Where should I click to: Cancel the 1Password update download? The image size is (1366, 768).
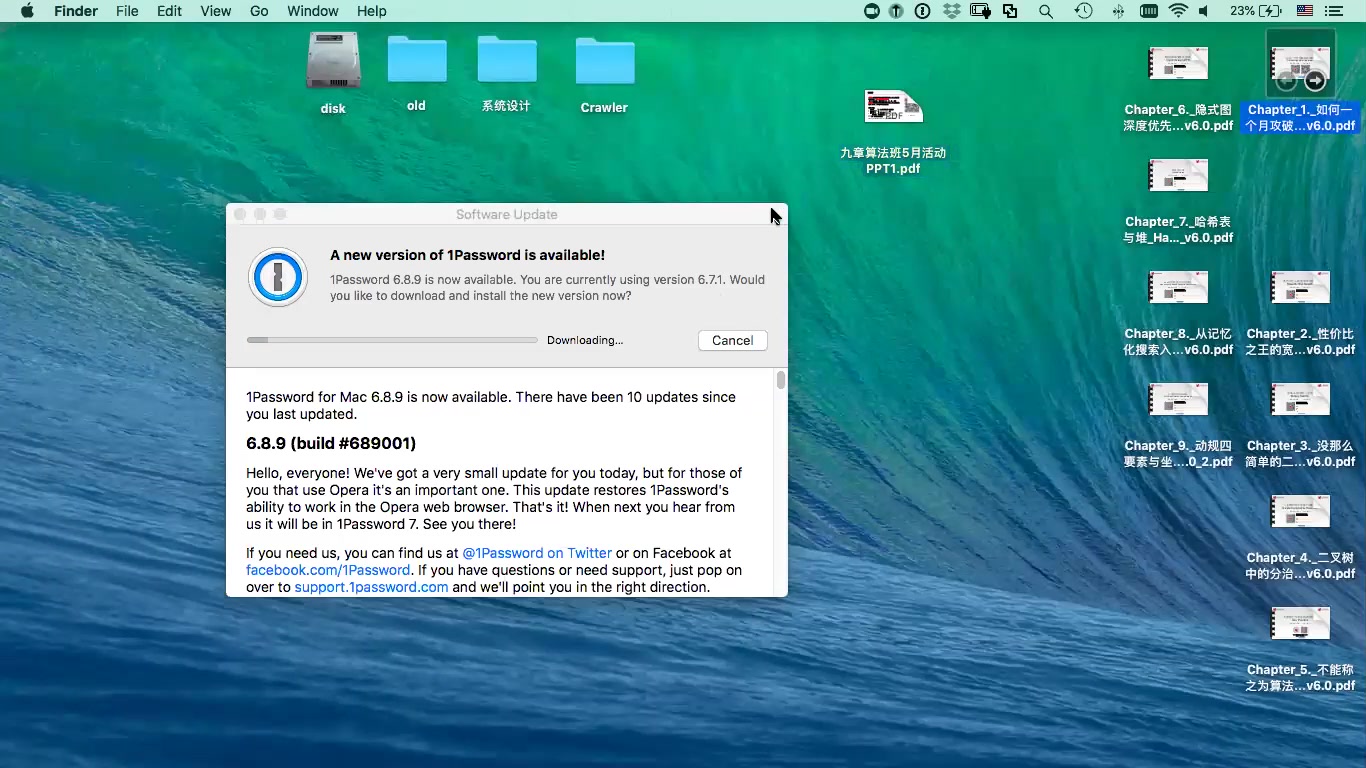pos(732,341)
